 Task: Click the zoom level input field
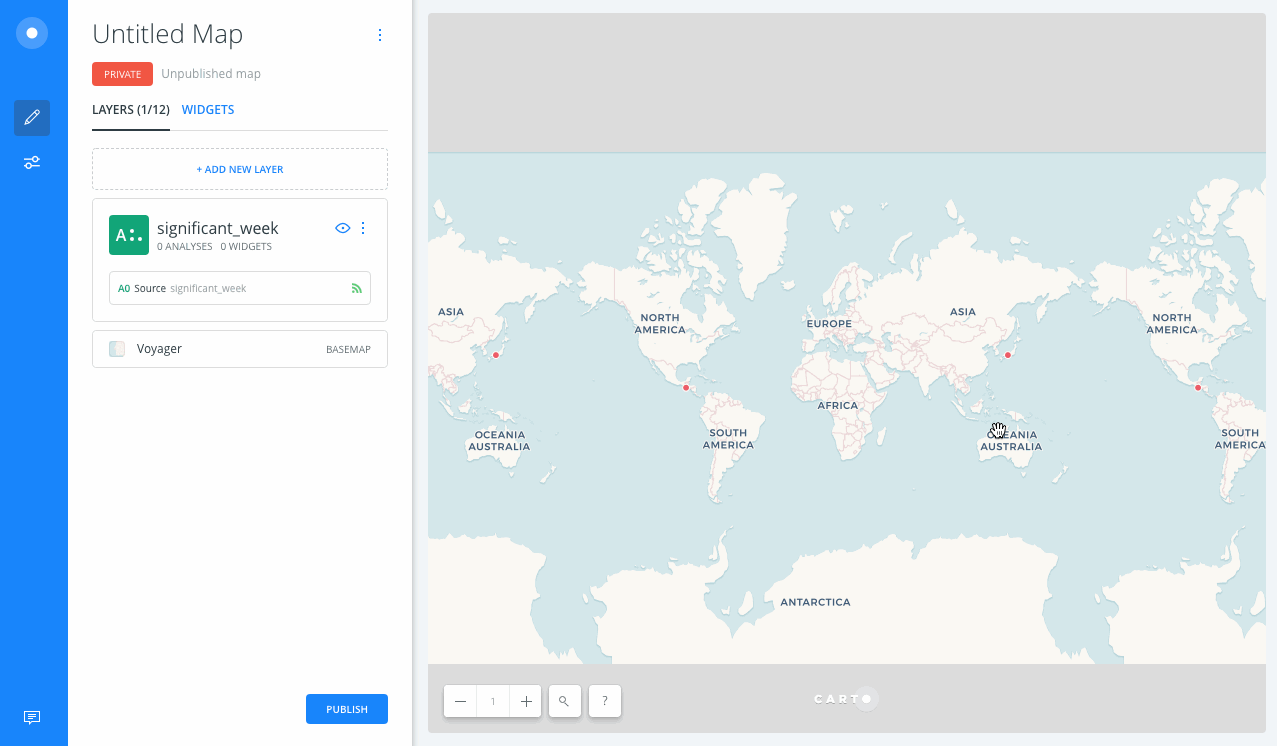coord(492,701)
